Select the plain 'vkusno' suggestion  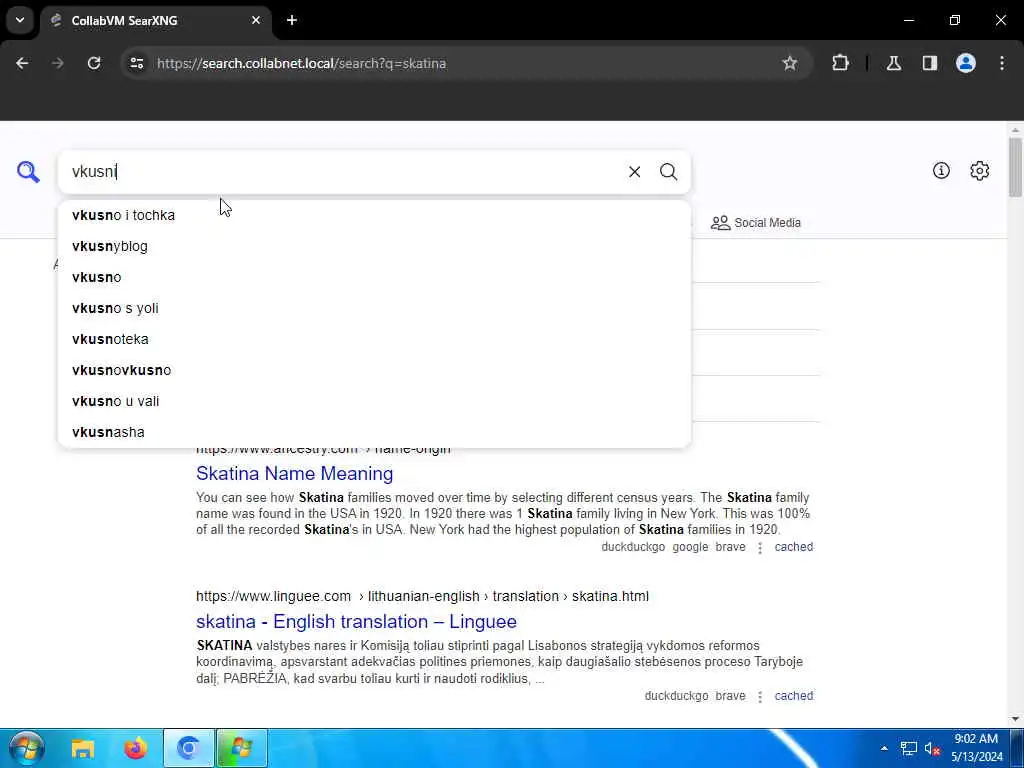[374, 277]
